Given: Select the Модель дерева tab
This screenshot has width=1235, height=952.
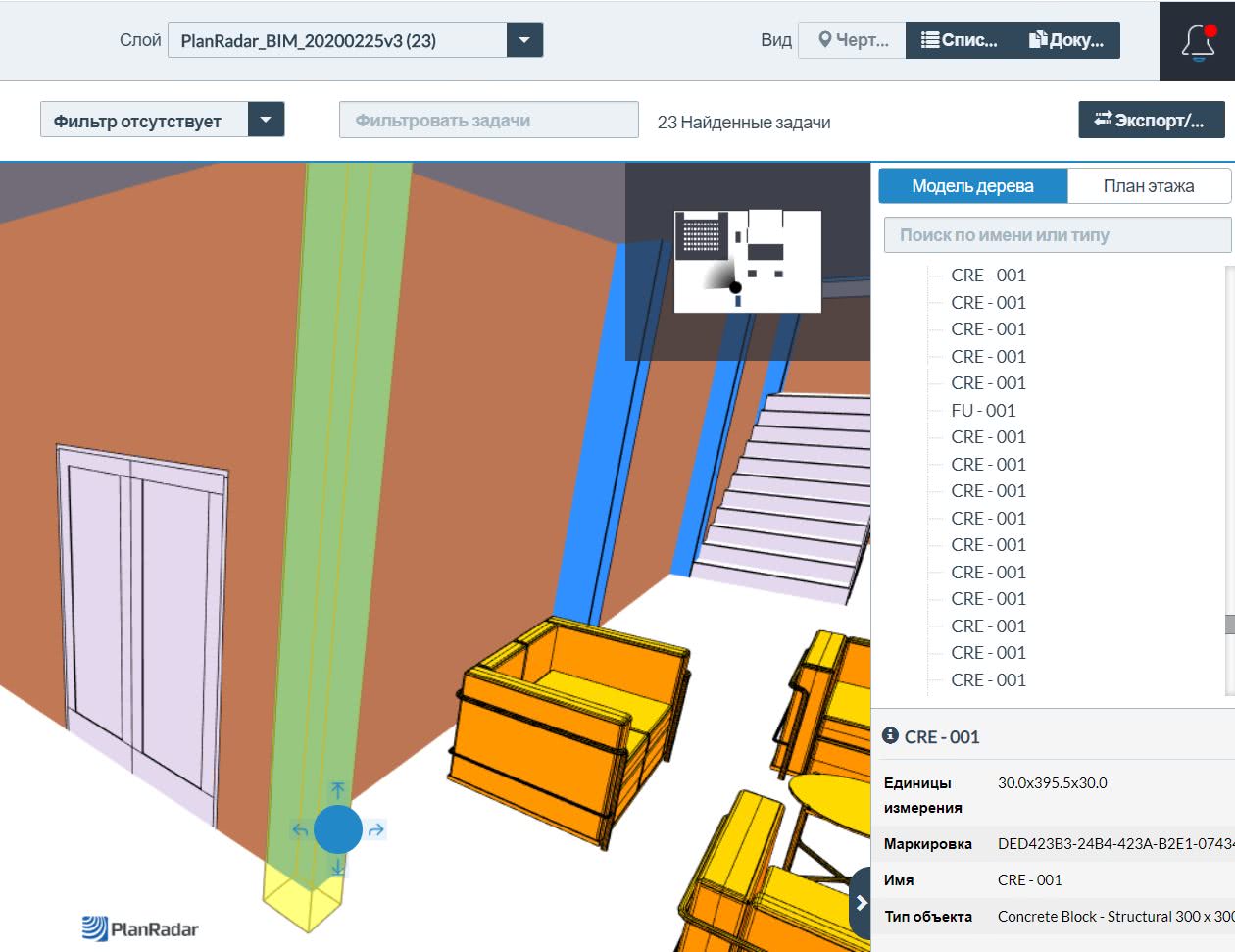Looking at the screenshot, I should 972,186.
